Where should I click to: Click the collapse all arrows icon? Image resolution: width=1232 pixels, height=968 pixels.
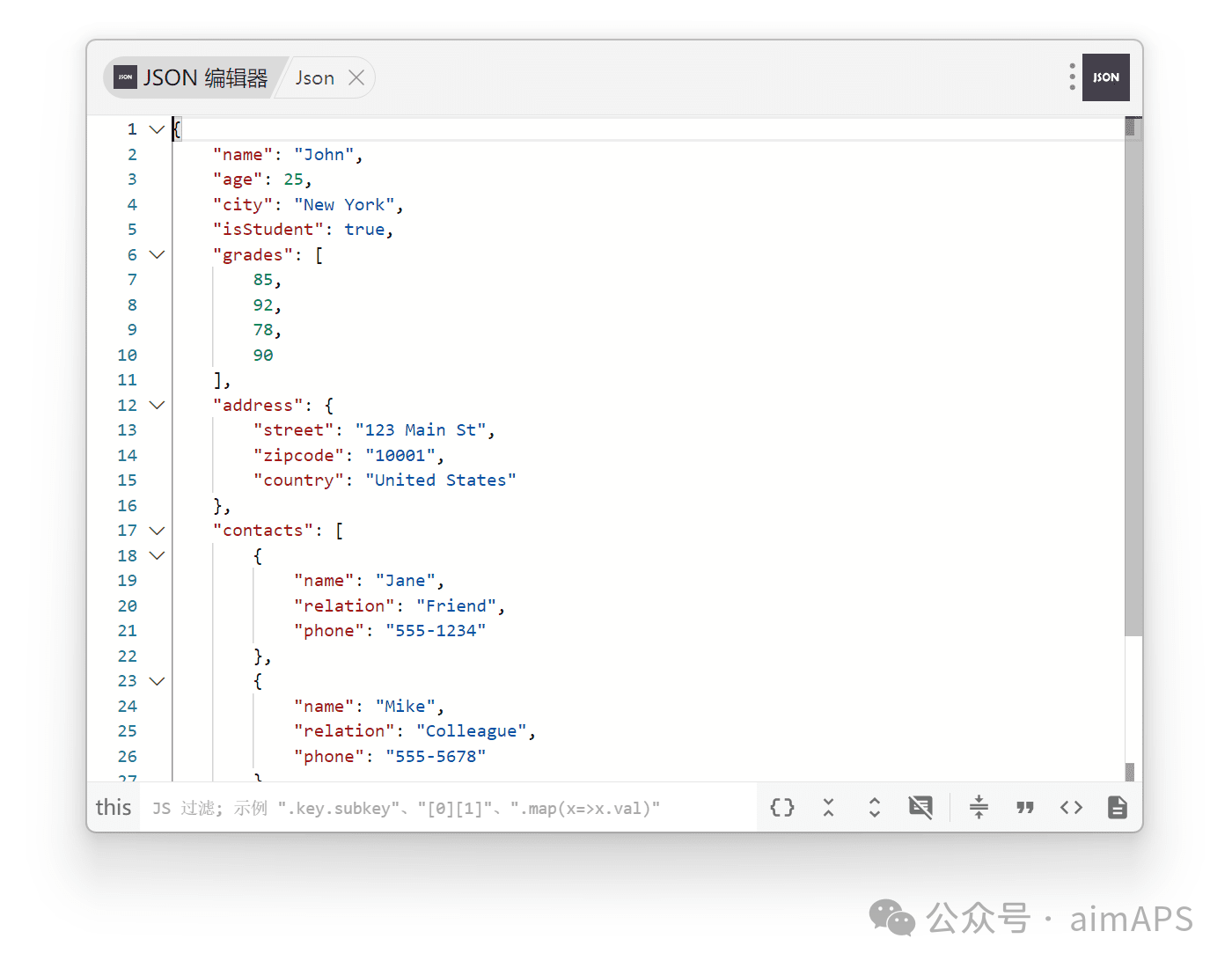click(x=828, y=808)
